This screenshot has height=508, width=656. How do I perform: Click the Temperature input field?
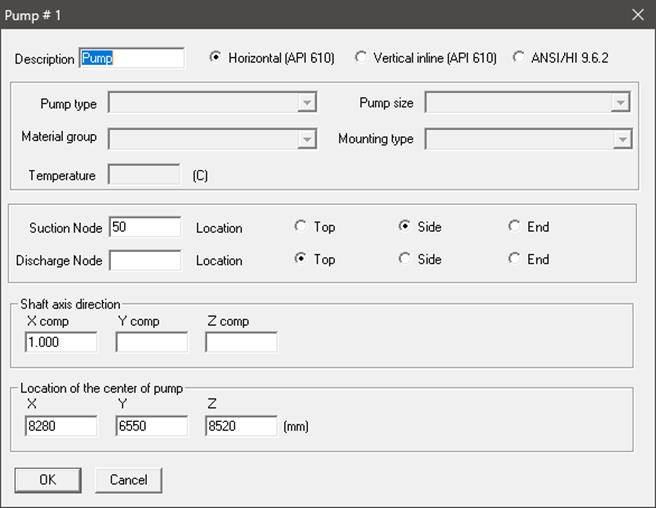144,174
